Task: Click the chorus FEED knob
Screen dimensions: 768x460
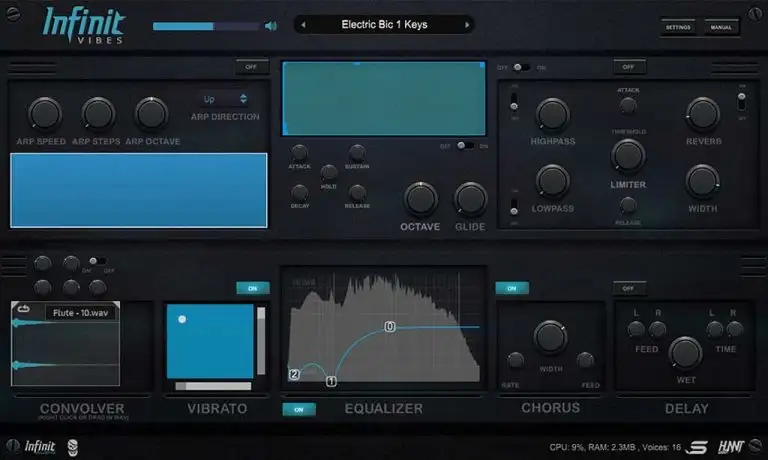Action: tap(585, 361)
